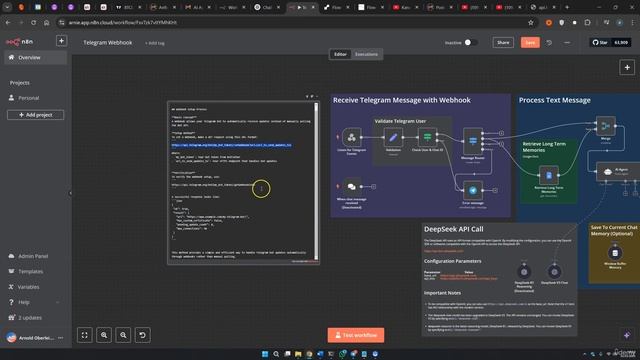Reset canvas zoom level
640x360 pixels.
(142, 335)
